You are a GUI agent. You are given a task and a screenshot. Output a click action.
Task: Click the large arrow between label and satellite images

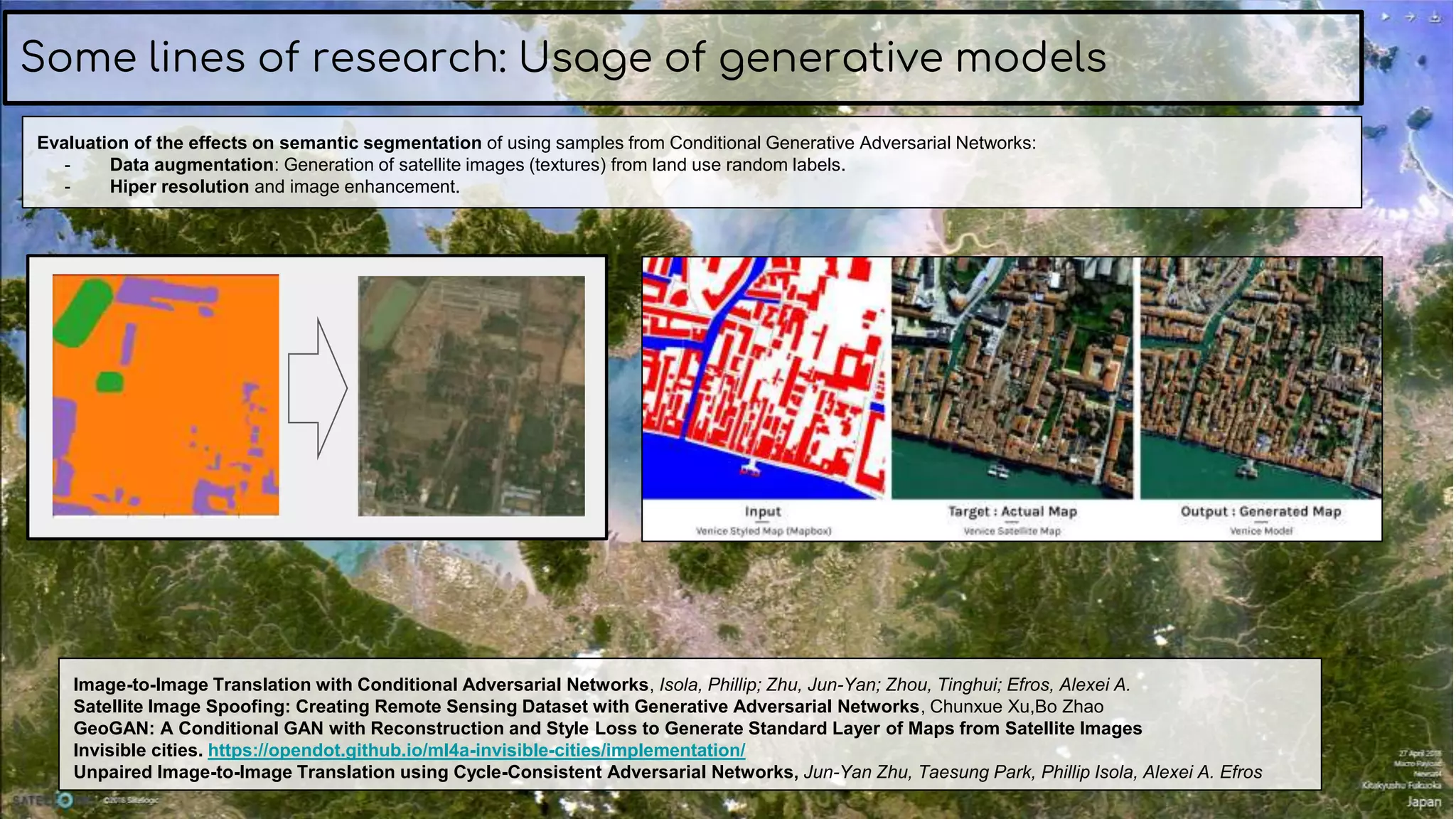coord(318,388)
